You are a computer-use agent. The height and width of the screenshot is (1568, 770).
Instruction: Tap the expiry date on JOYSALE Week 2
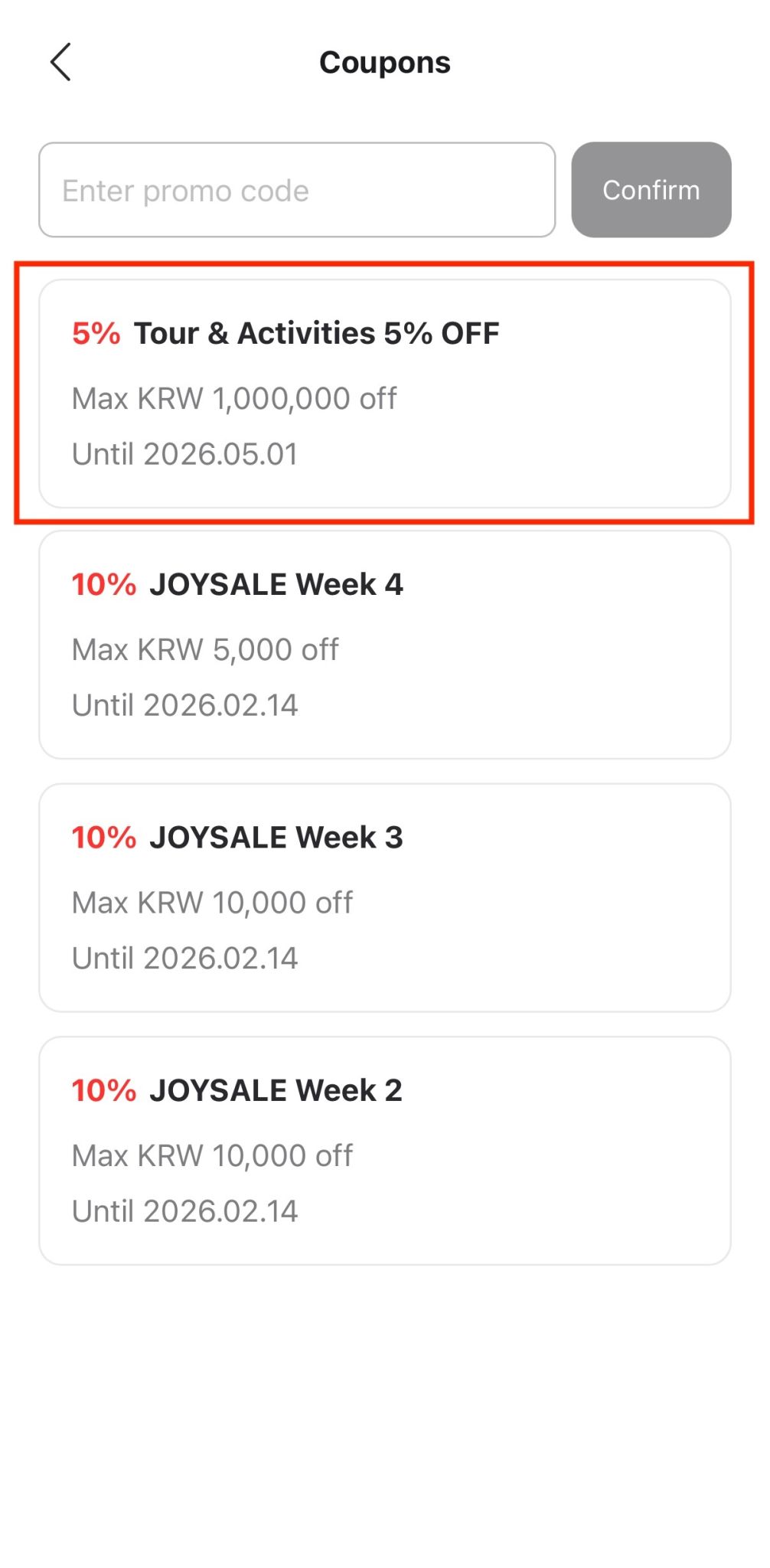(x=184, y=1211)
